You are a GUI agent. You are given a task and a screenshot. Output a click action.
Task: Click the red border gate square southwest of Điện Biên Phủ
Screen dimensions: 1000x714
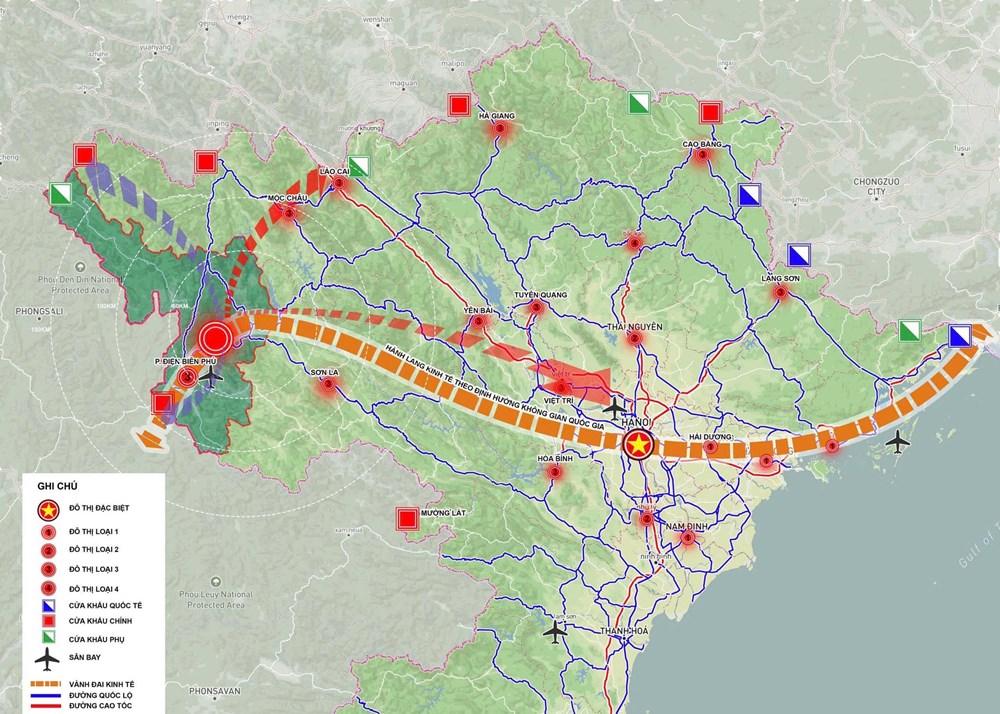[162, 404]
